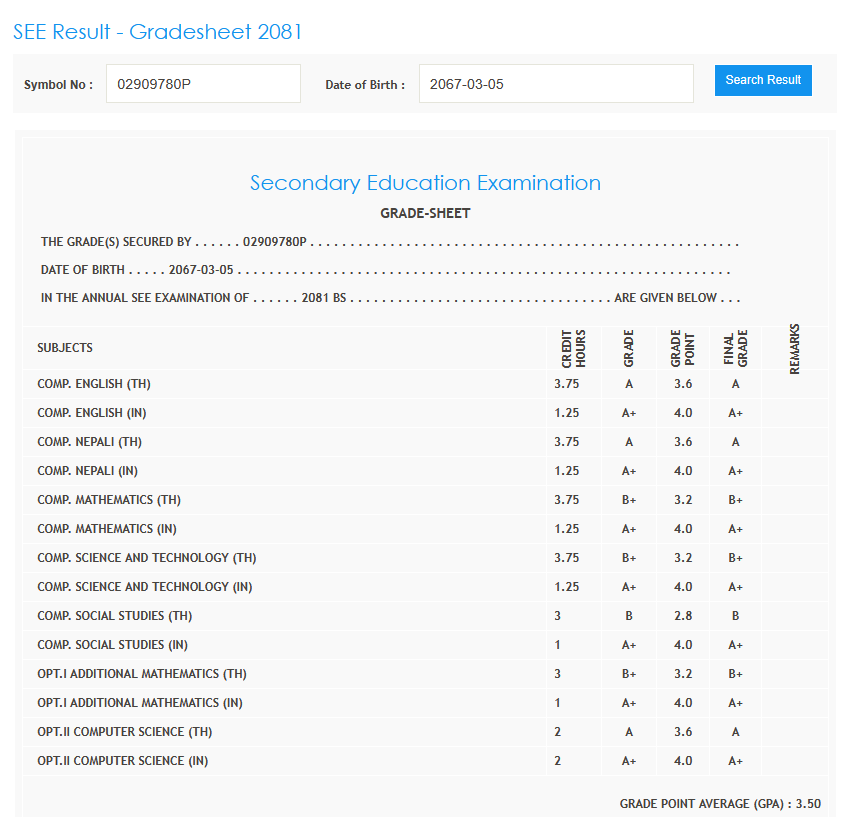Select the OPT.I ADDITIONAL MATHEMATICS (TH) subject

pyautogui.click(x=142, y=674)
